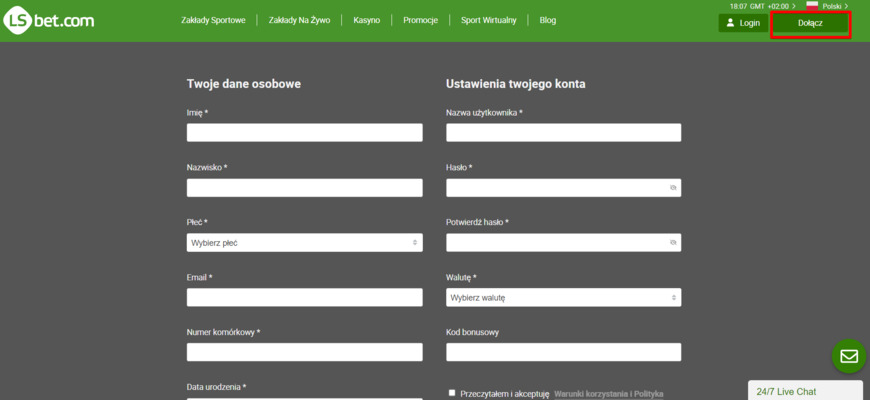Show the password in the Hasło field

tap(673, 188)
